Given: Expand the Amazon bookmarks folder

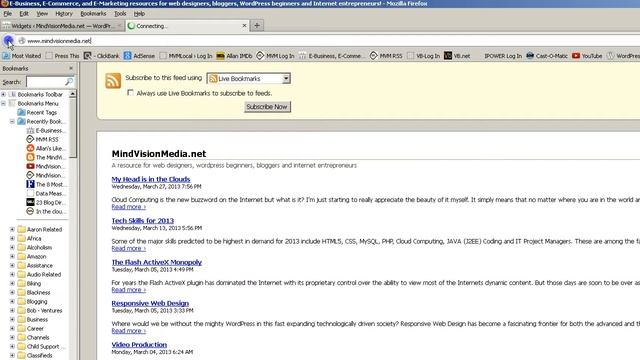Looking at the screenshot, I should click(x=12, y=256).
